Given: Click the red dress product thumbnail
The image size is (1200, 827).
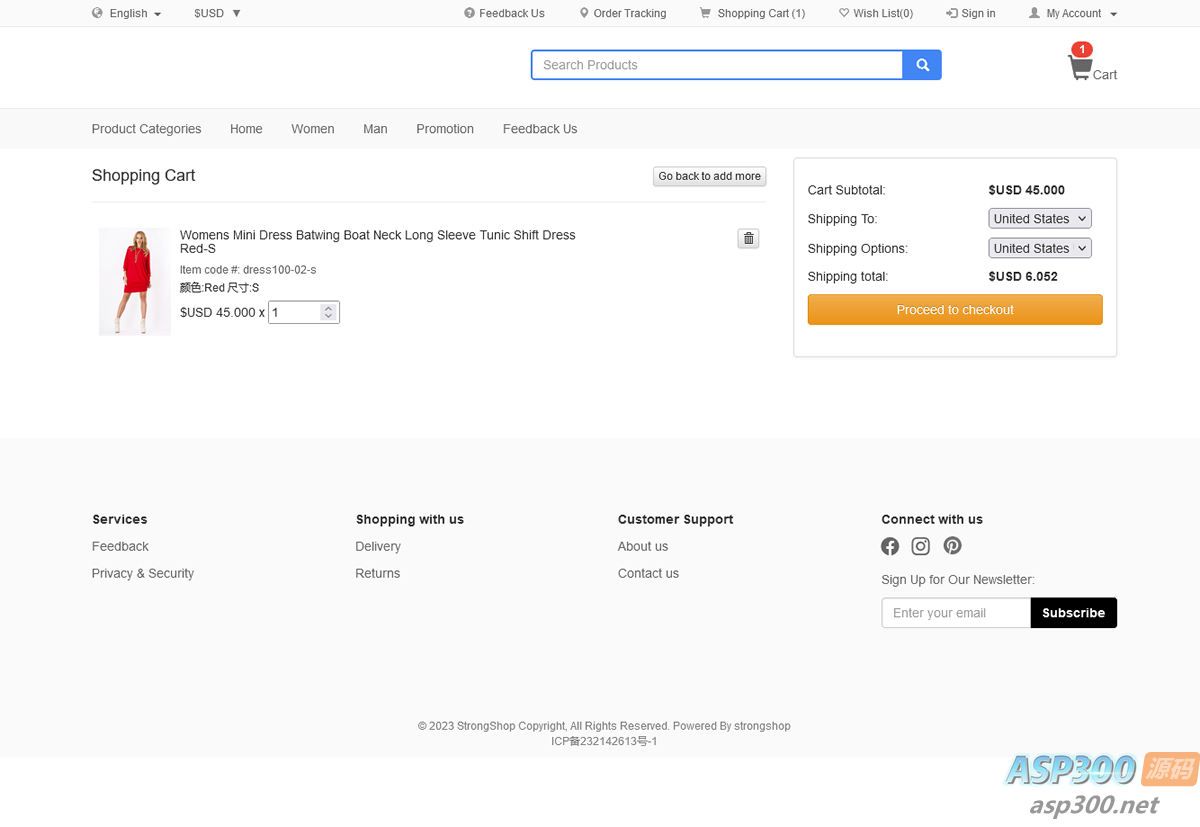Looking at the screenshot, I should pos(135,282).
